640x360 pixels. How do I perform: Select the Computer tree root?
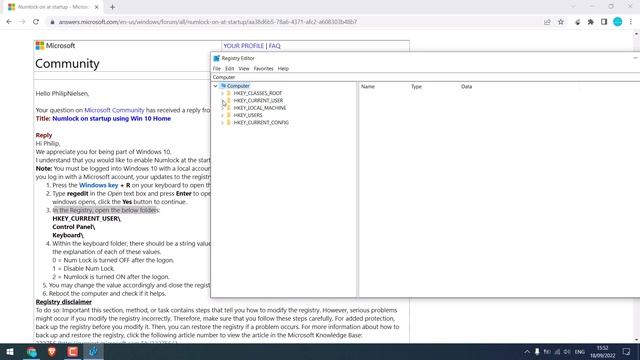pyautogui.click(x=238, y=86)
